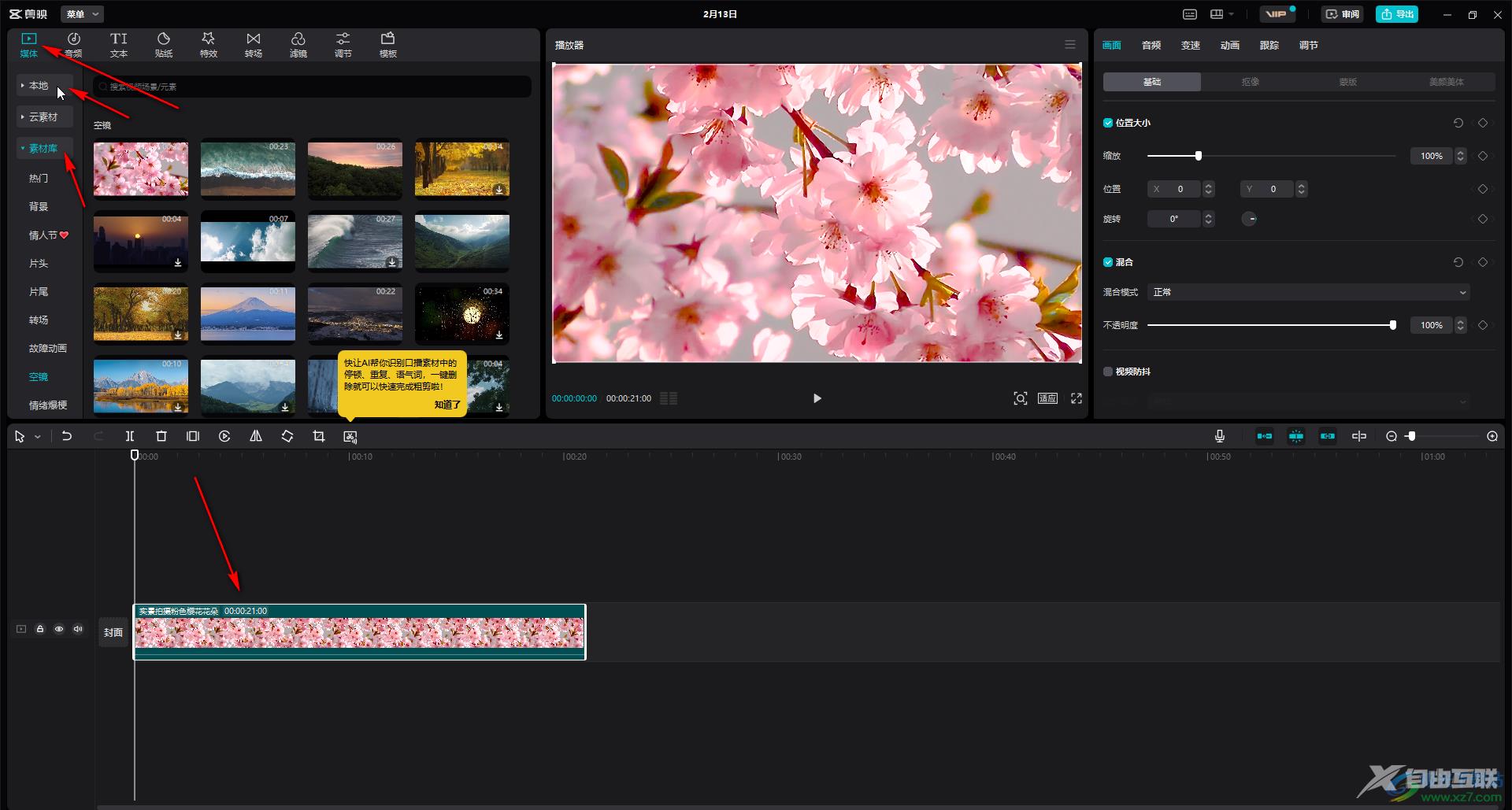
Task: Open the 模板 templates icon
Action: [387, 45]
